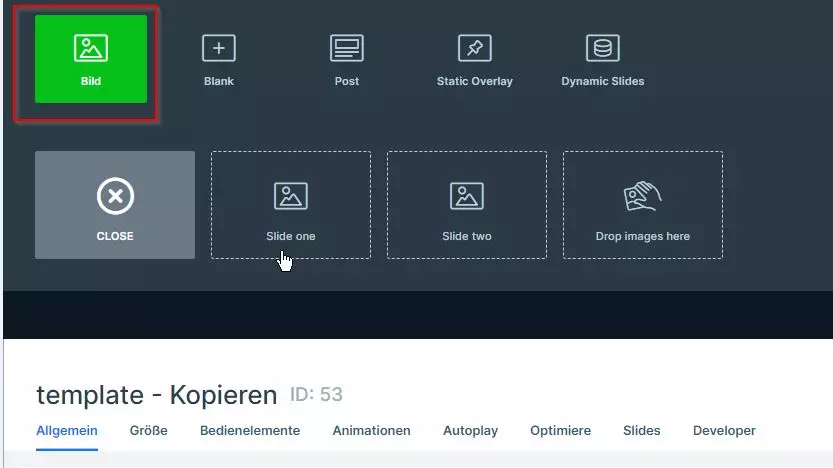Viewport: 833px width, 468px height.
Task: Click the CLOSE circle-X tile
Action: click(115, 205)
